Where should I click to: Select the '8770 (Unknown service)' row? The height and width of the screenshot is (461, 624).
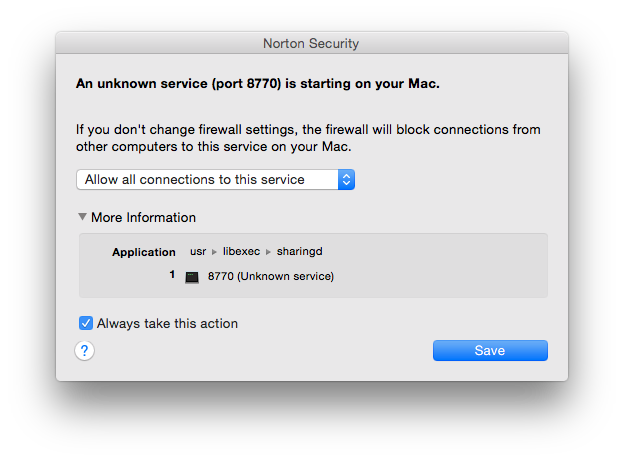point(271,276)
